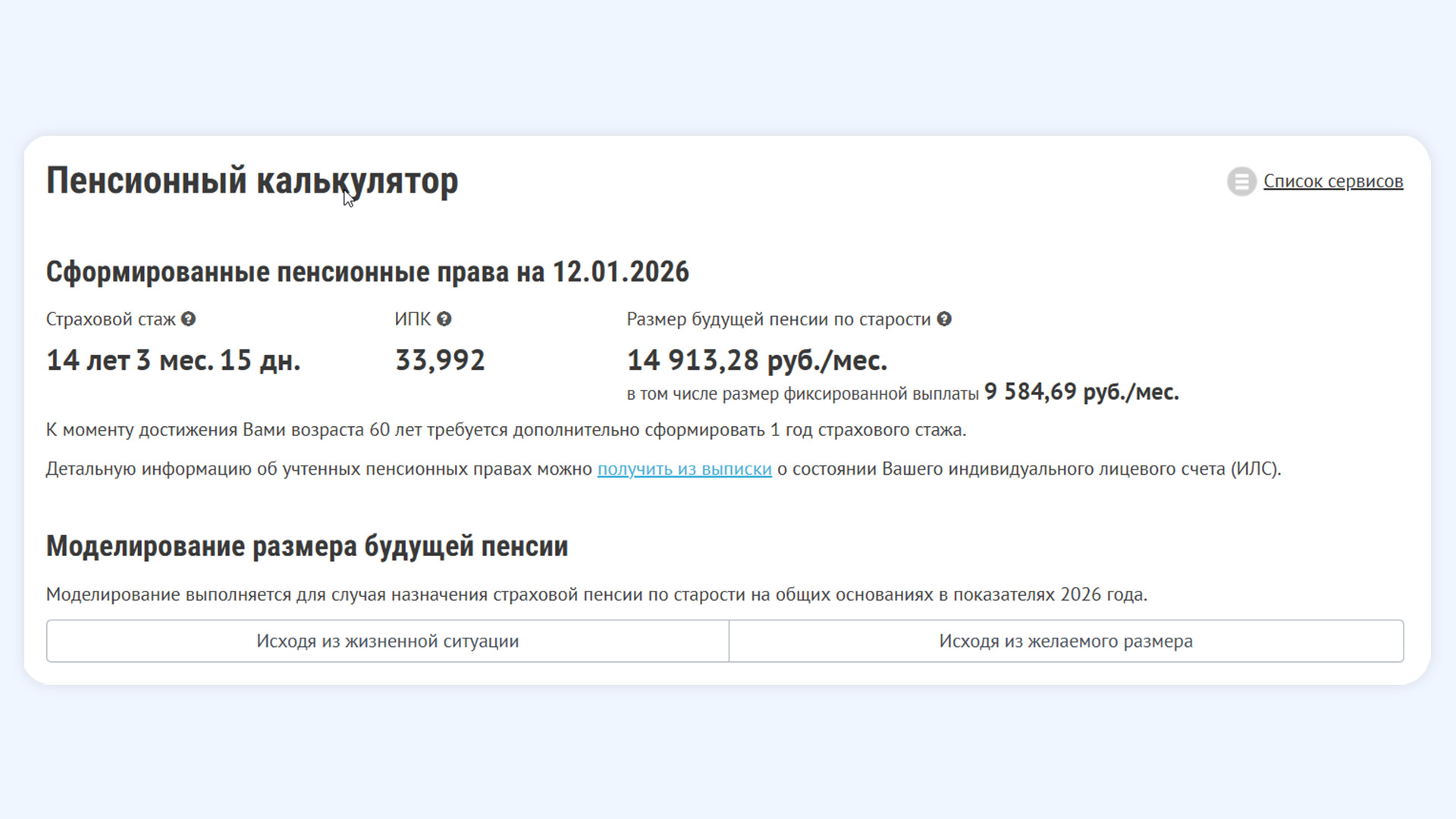
Task: Click the fixed payment 9 584,69 руб./мес. amount
Action: (1081, 392)
